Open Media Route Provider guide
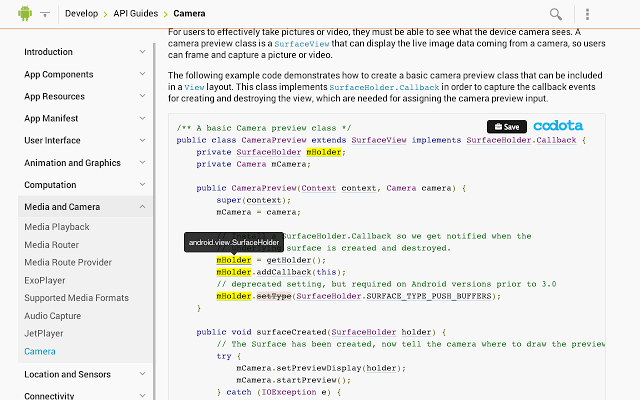 tap(68, 262)
